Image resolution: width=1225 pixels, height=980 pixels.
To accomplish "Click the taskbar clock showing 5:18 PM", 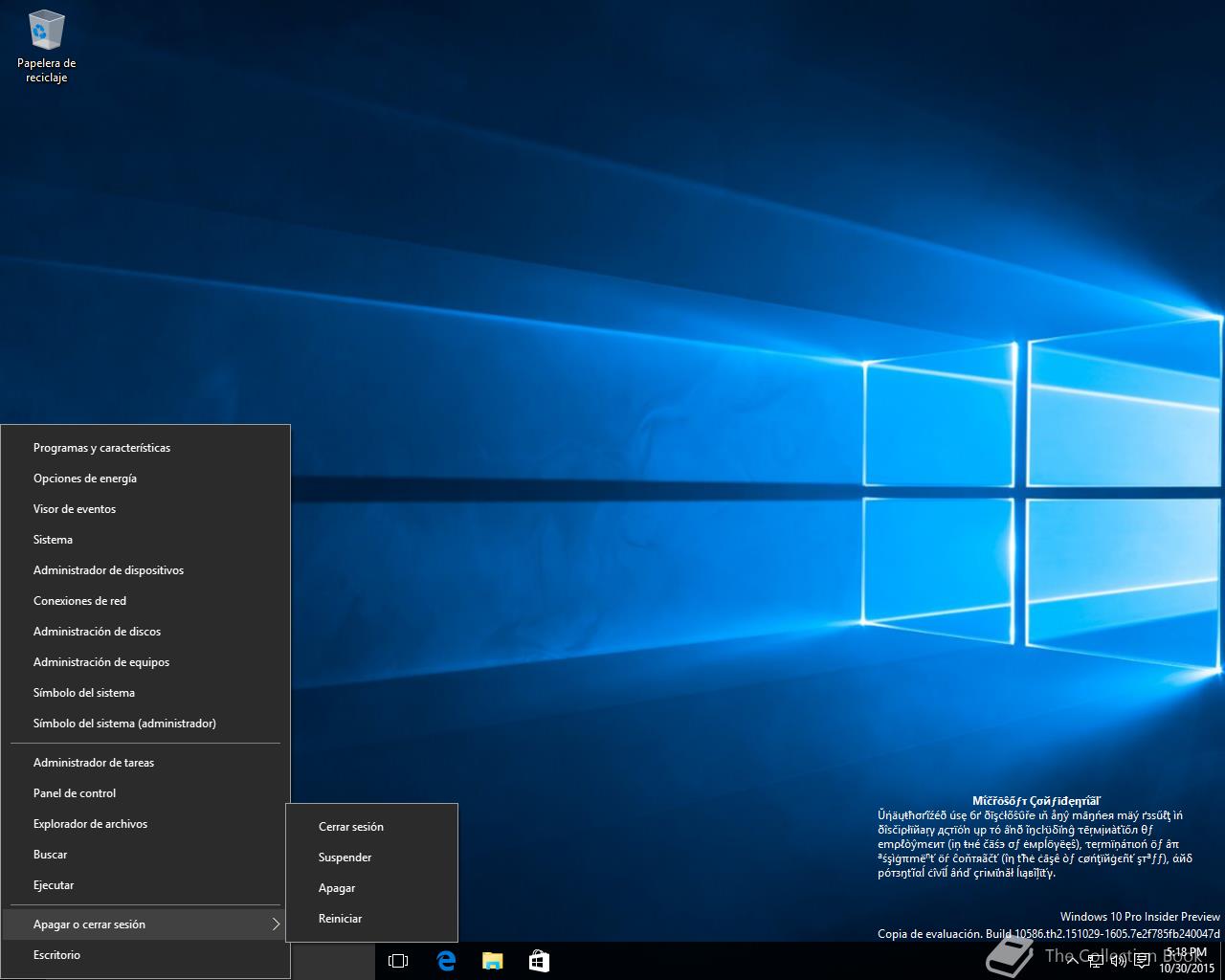I will pos(1186,961).
